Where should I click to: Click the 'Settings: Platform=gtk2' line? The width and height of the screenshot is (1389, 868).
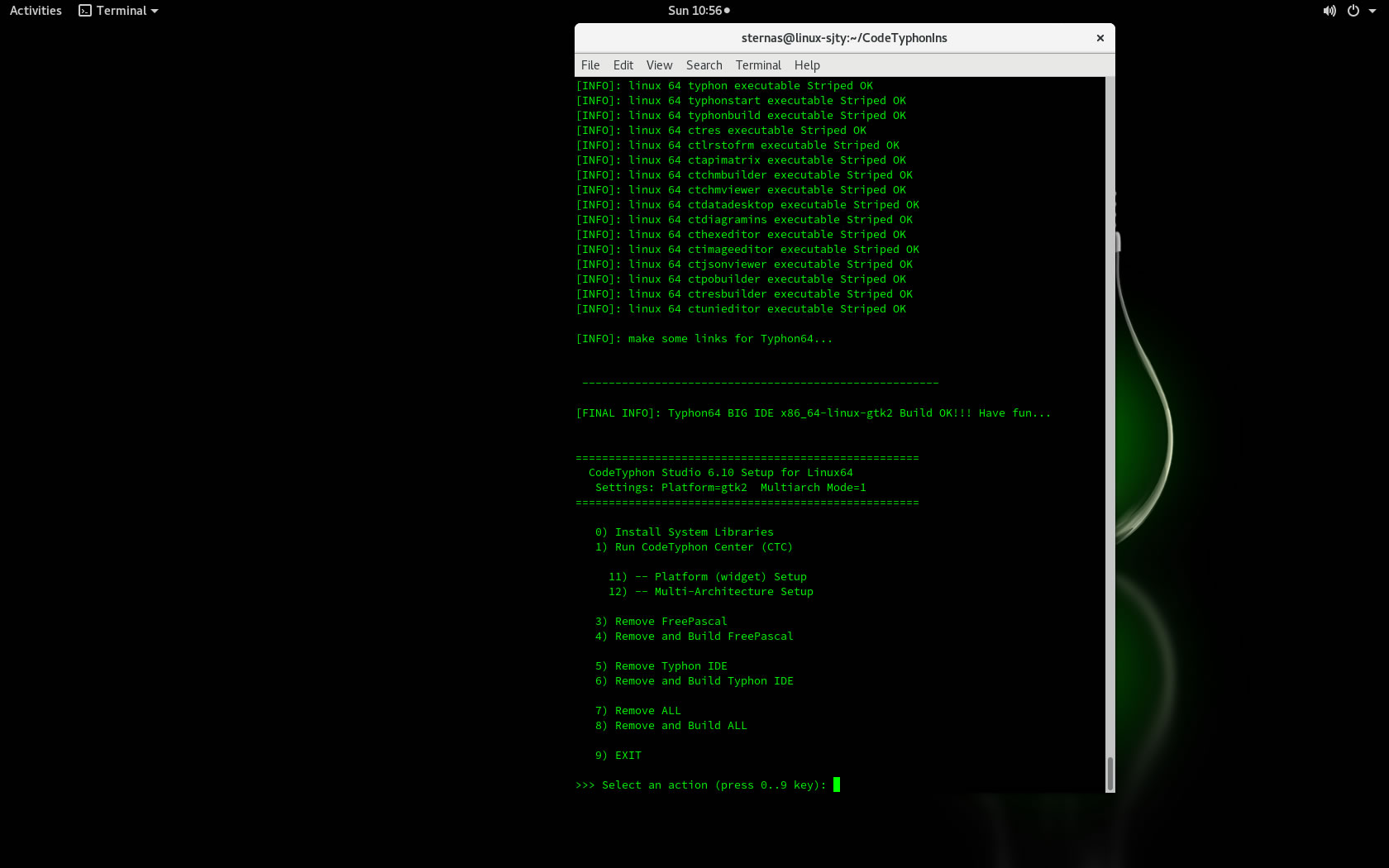click(x=731, y=488)
